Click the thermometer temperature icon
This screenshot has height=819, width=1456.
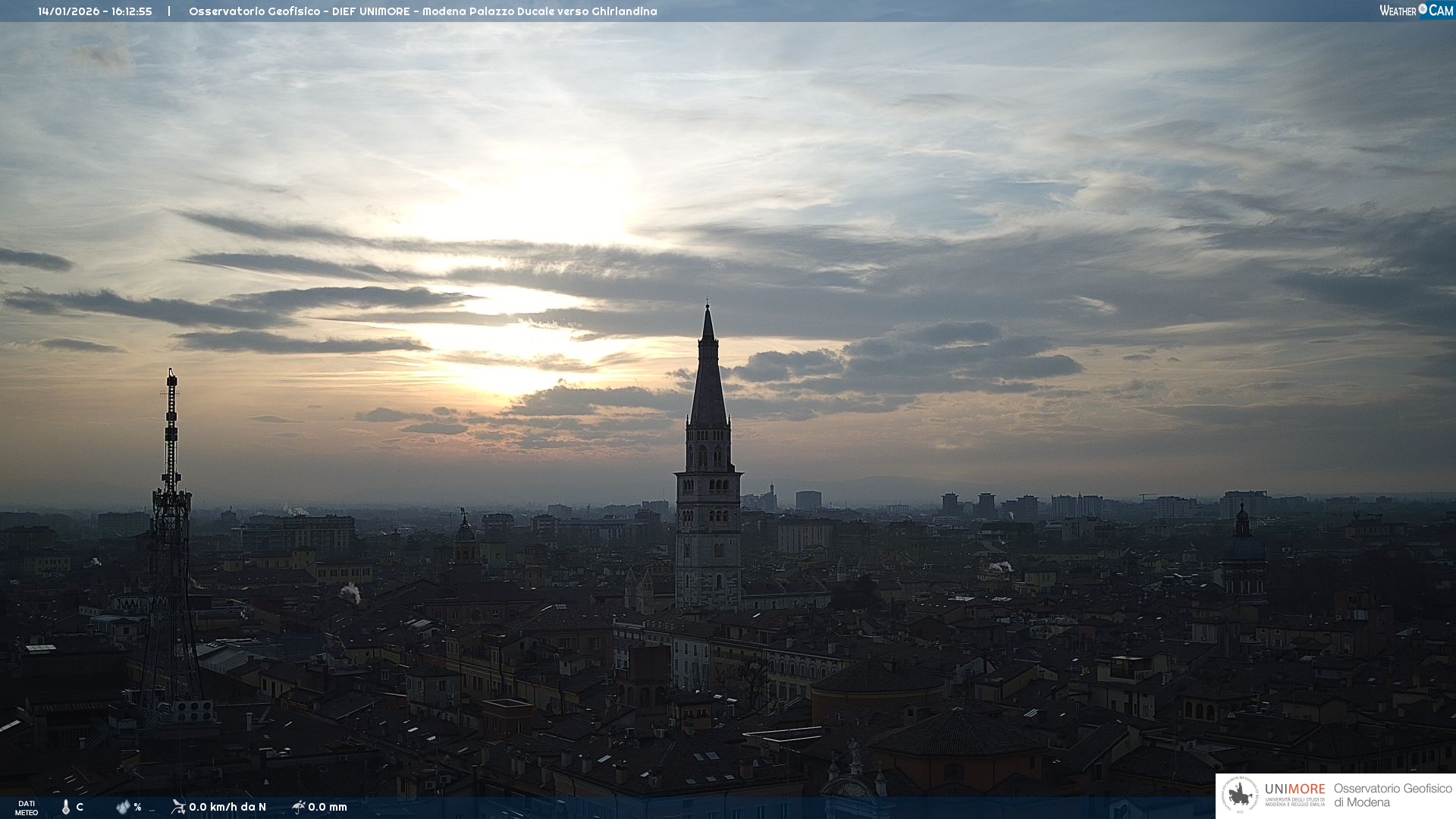65,807
